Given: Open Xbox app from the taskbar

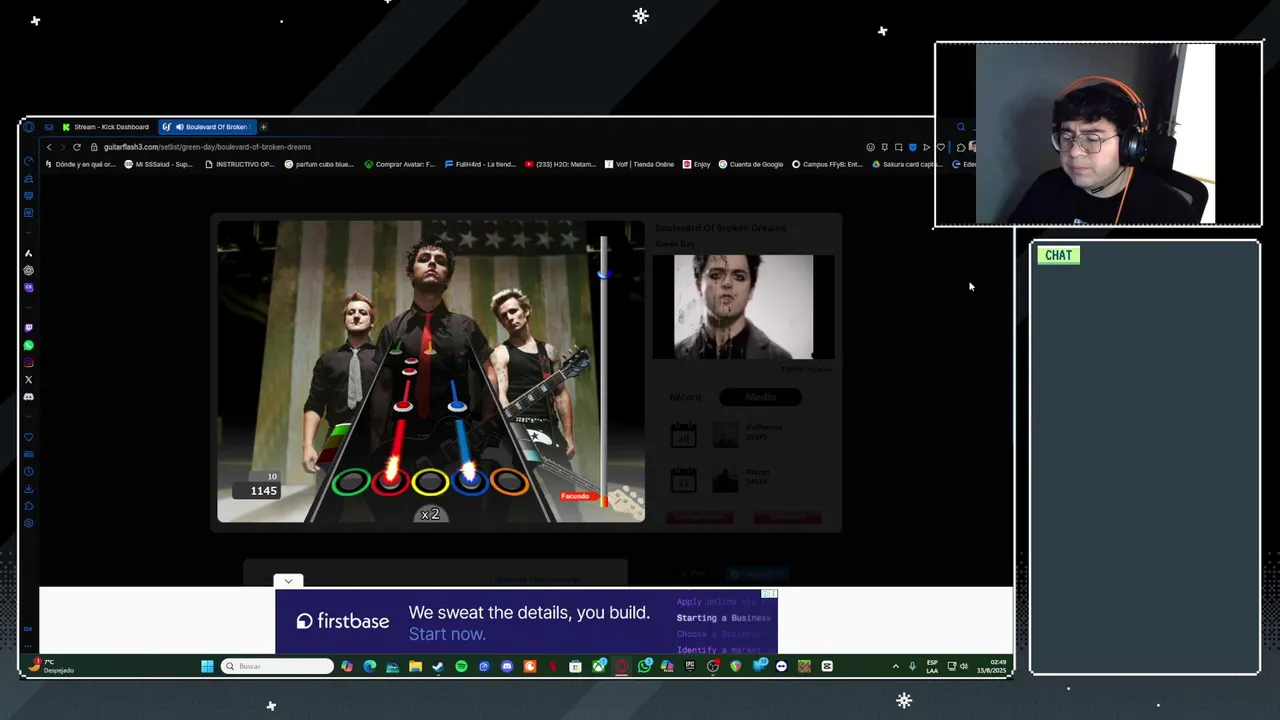Looking at the screenshot, I should pyautogui.click(x=598, y=666).
